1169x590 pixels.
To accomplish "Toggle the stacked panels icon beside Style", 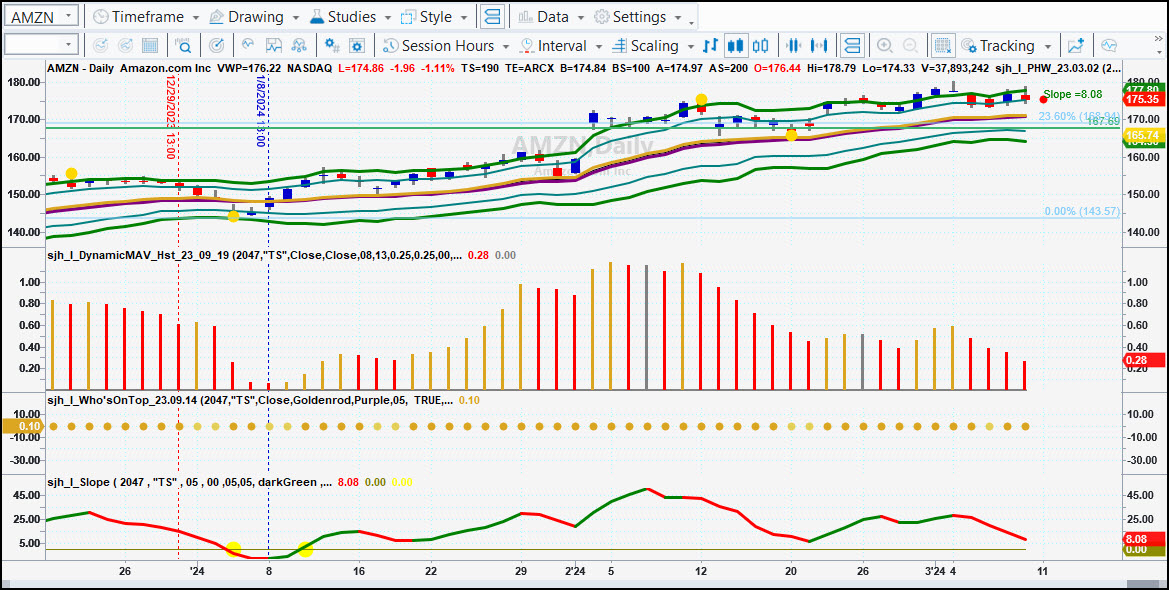I will click(492, 16).
